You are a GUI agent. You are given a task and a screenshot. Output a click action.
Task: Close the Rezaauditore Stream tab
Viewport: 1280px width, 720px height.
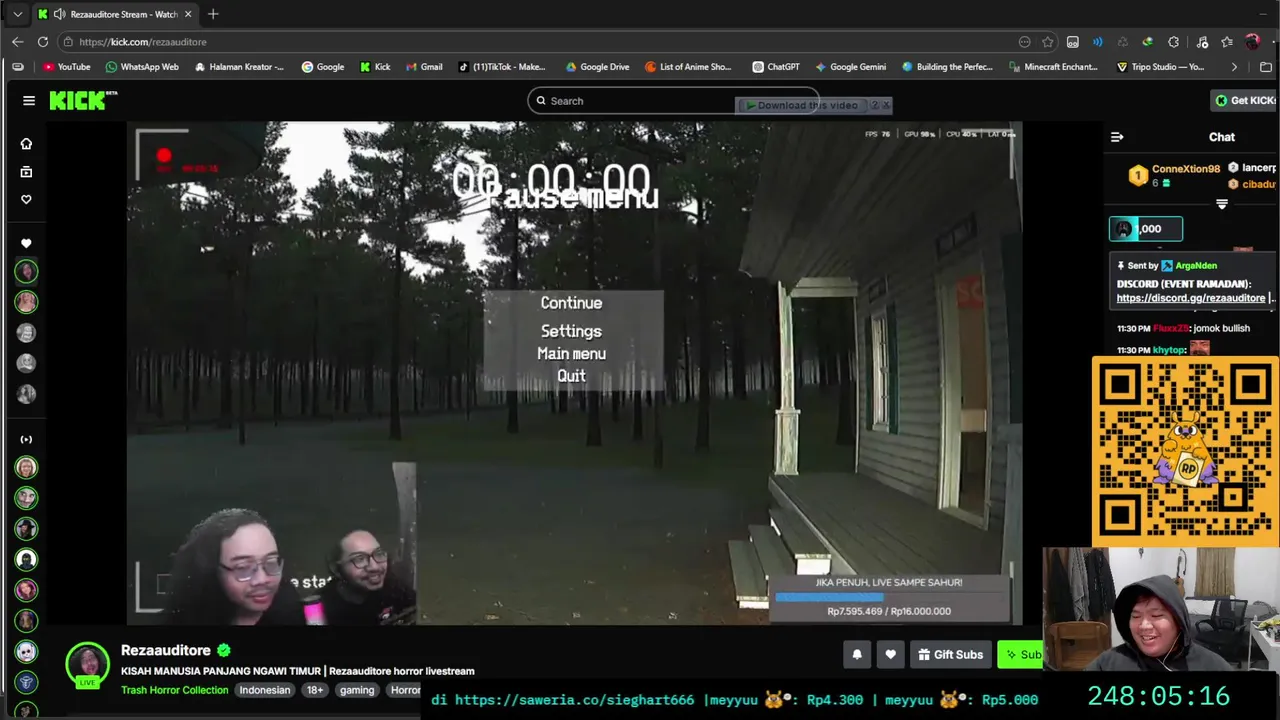point(187,14)
